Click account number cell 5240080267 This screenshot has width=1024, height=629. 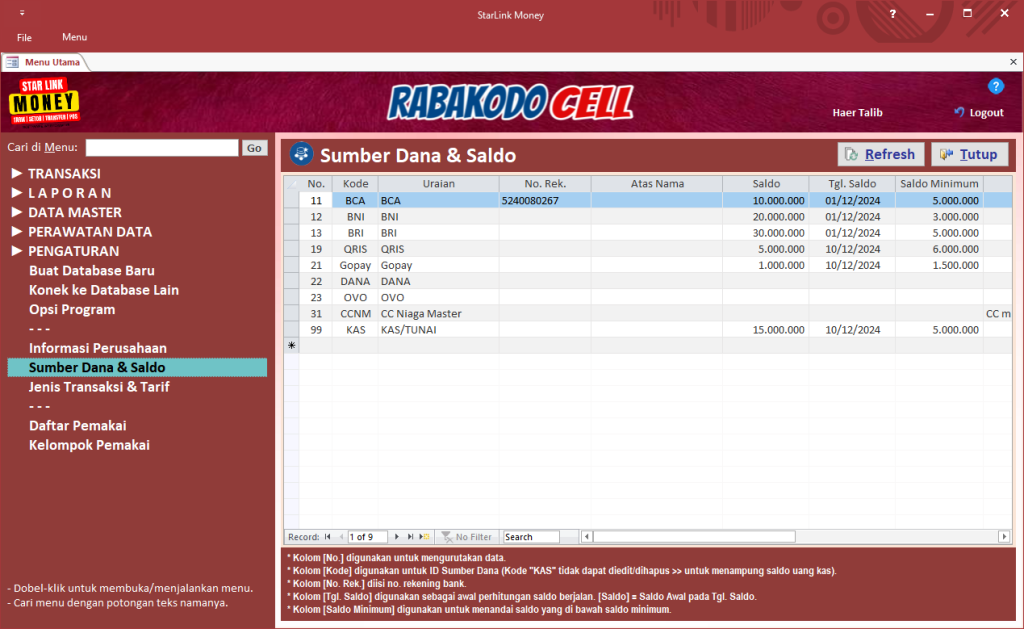545,201
